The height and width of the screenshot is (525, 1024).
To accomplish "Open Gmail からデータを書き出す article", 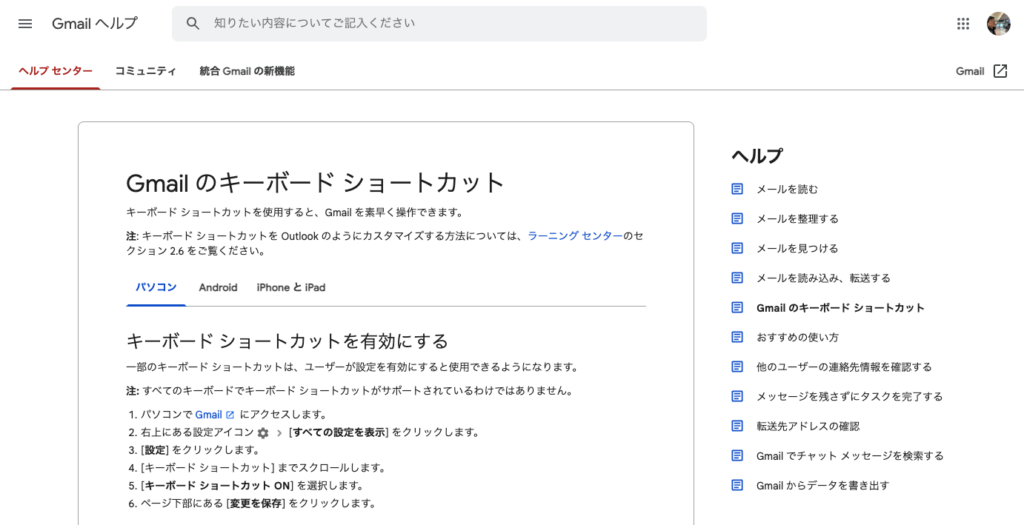I will pos(822,485).
